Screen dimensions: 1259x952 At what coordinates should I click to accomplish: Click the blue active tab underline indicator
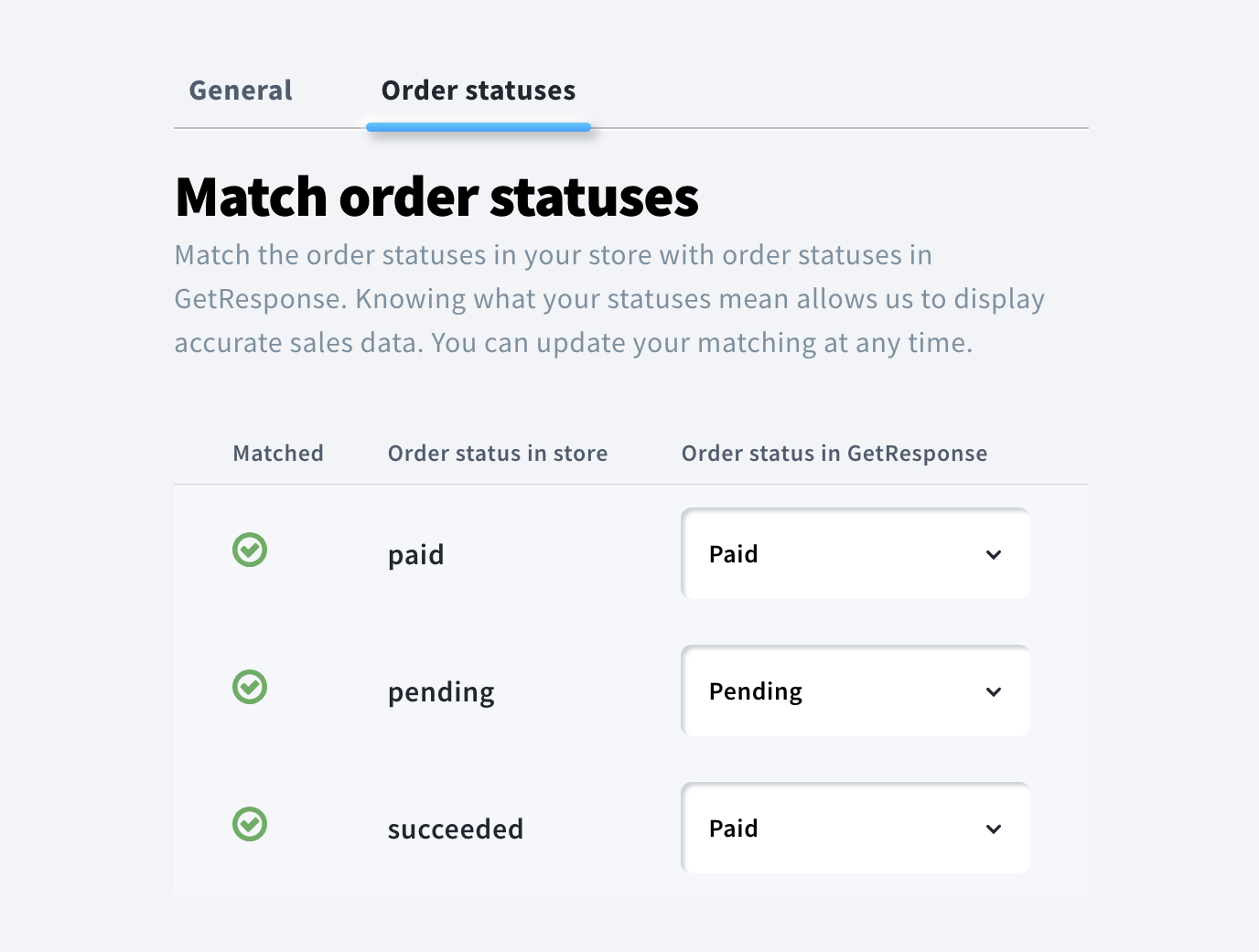click(479, 127)
